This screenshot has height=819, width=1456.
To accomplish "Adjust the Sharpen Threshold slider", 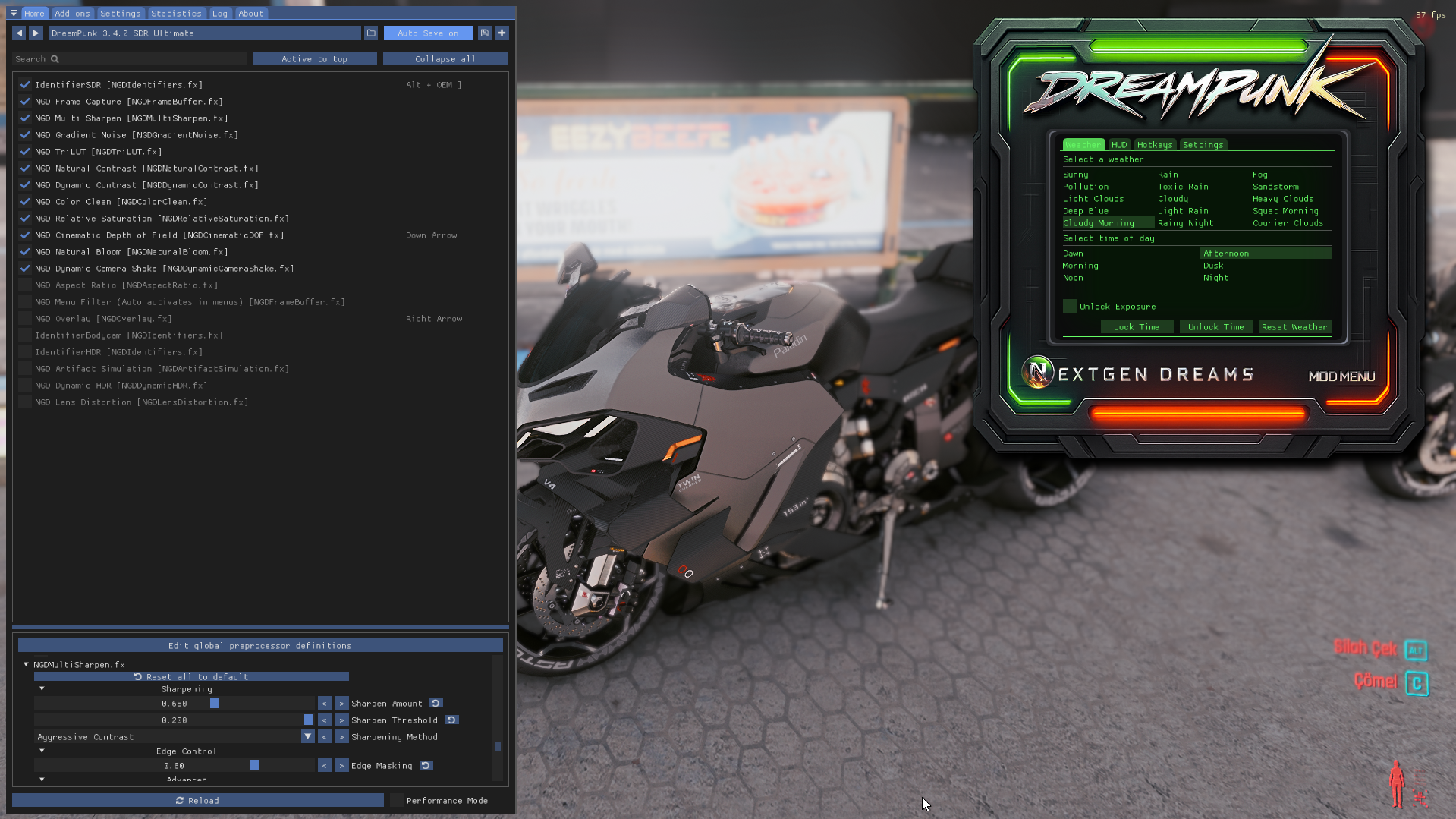I will pyautogui.click(x=174, y=720).
